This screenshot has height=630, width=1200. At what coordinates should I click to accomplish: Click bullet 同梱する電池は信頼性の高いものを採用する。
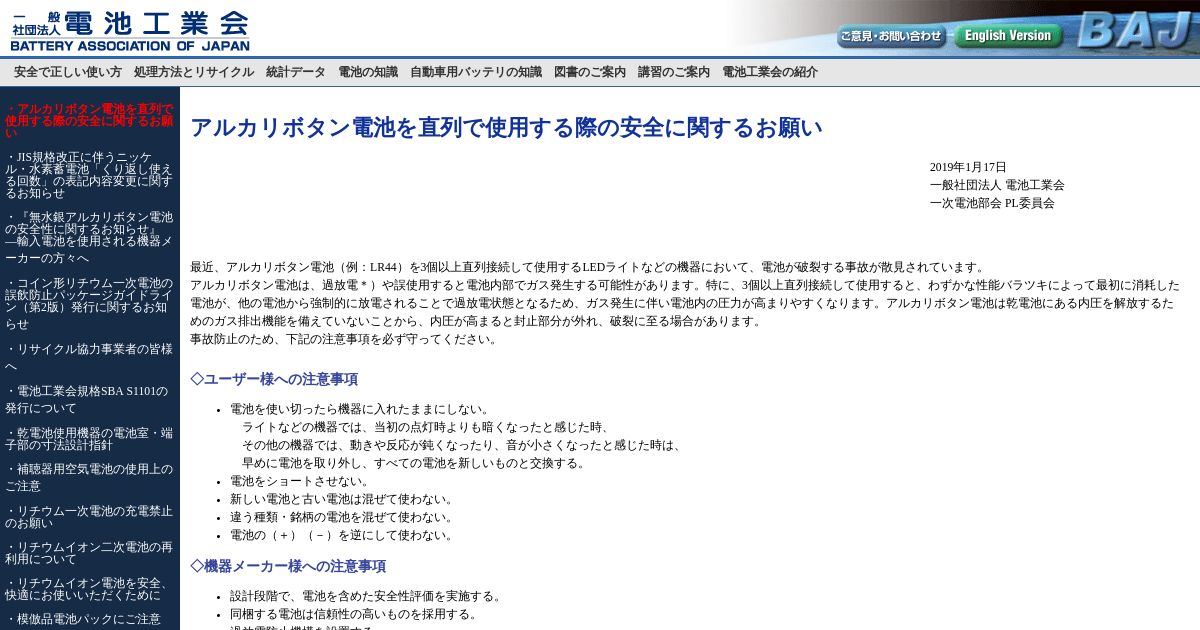click(354, 614)
